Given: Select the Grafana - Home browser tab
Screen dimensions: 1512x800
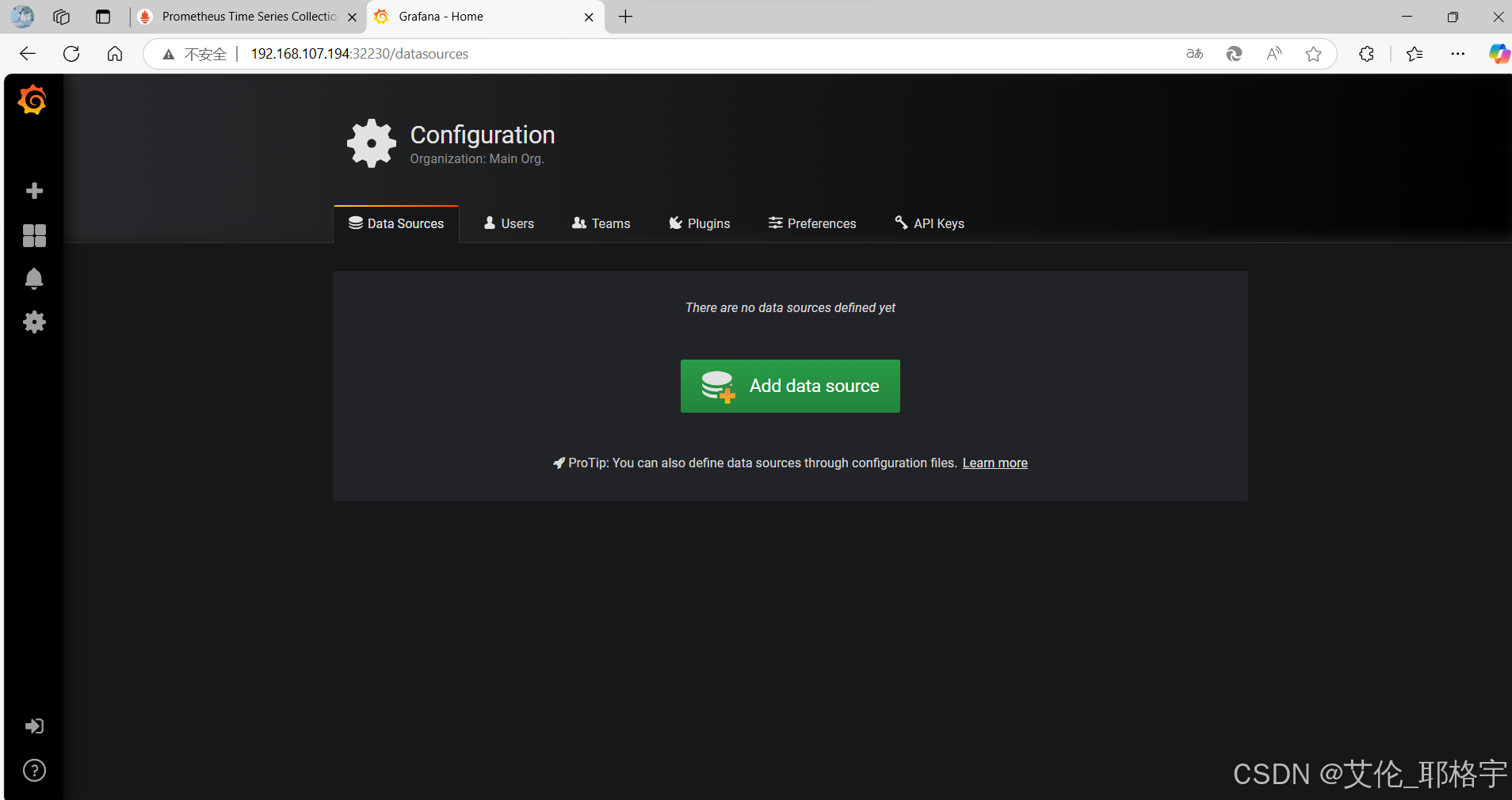Looking at the screenshot, I should coord(486,17).
